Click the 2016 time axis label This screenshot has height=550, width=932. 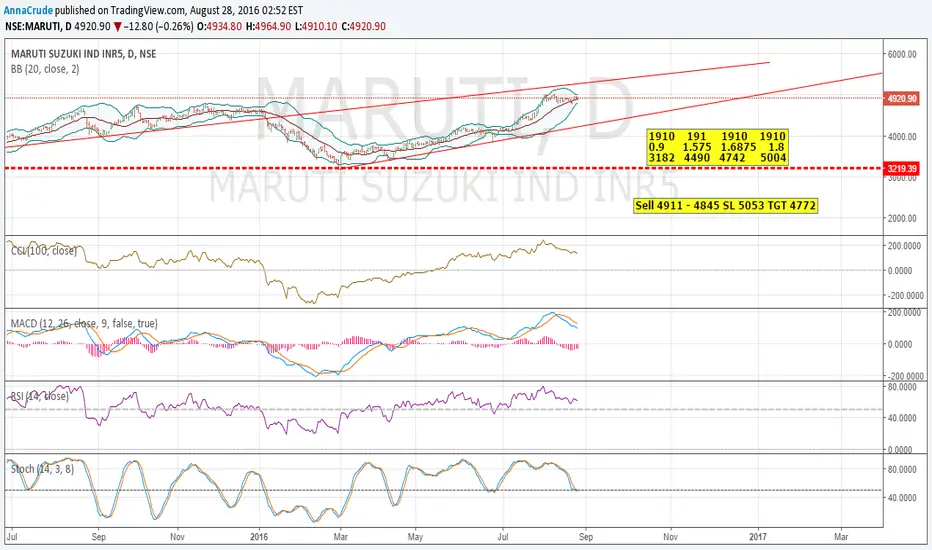[259, 537]
